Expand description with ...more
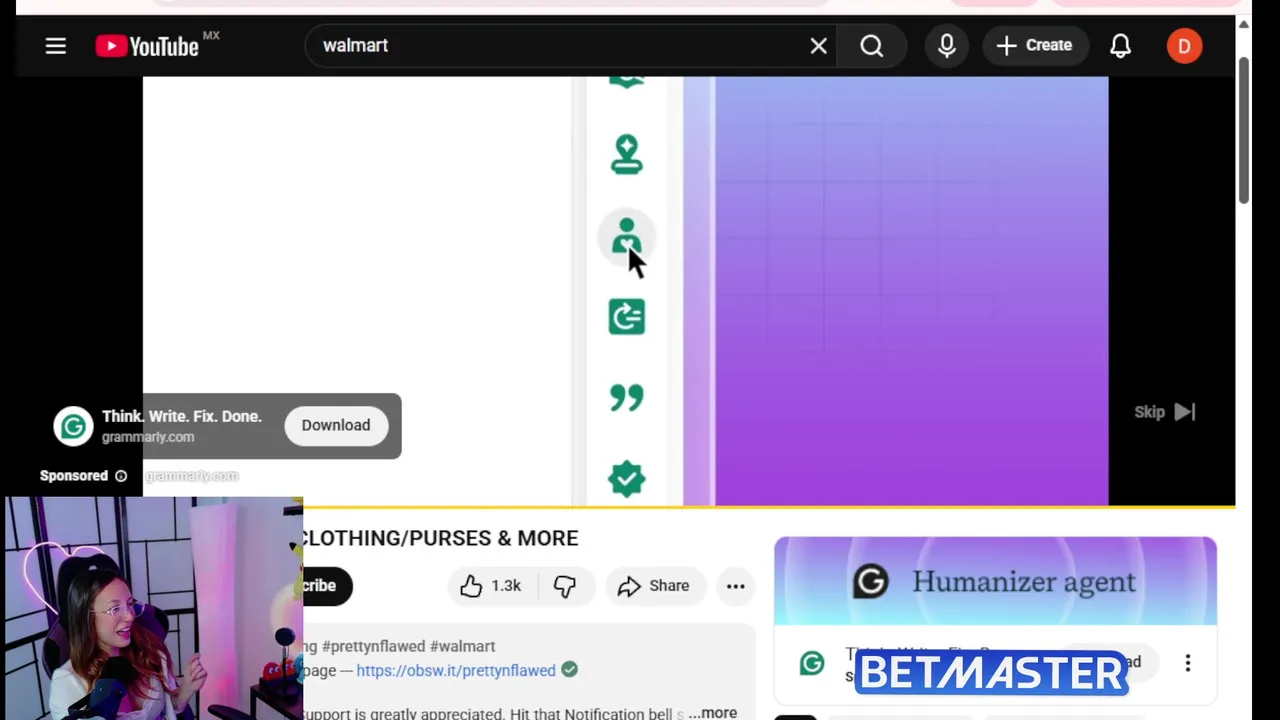 pyautogui.click(x=713, y=712)
